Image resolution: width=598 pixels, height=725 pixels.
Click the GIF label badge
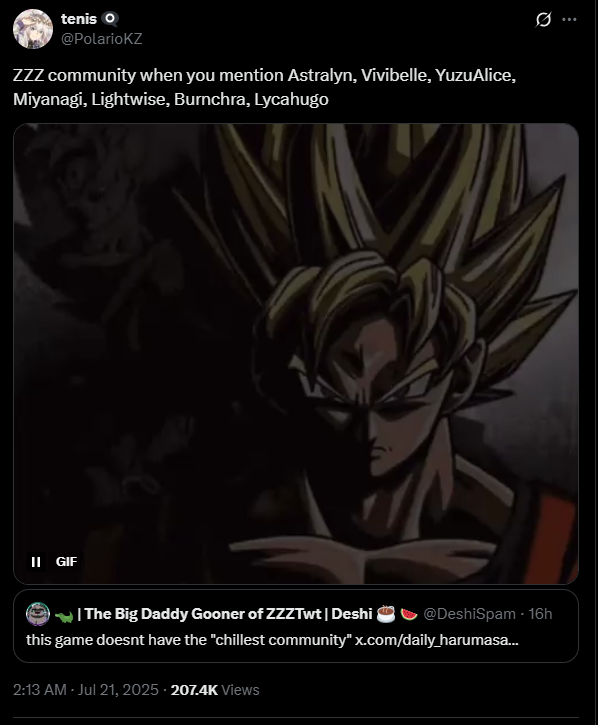(x=66, y=562)
